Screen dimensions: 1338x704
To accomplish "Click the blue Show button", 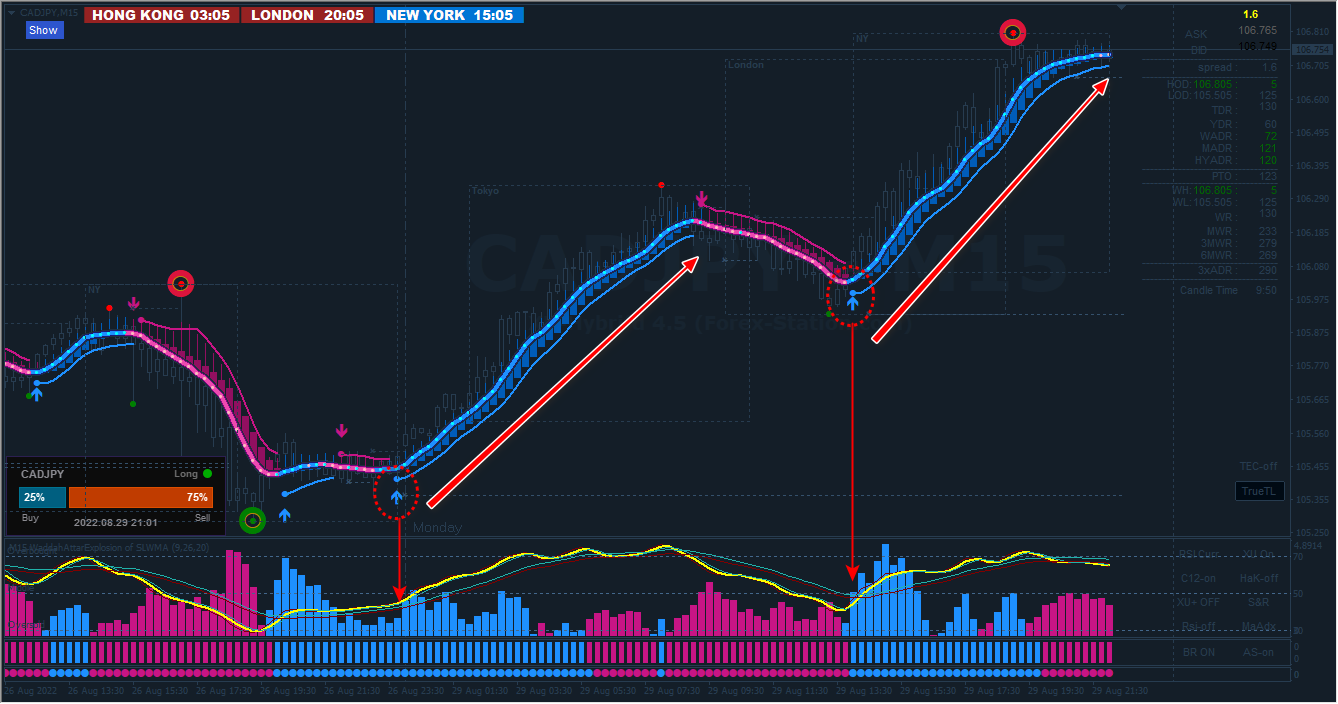I will [43, 30].
